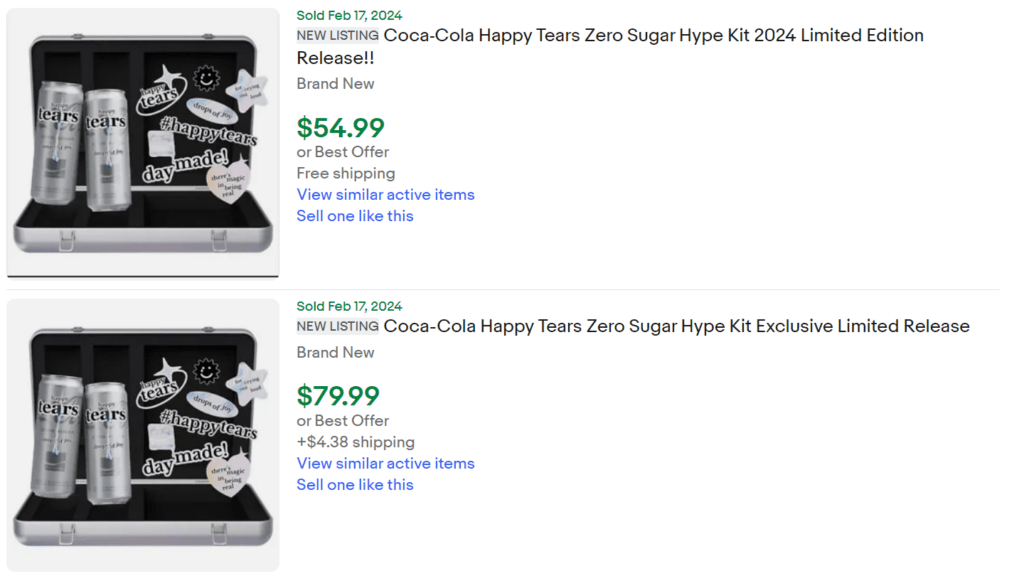This screenshot has height=576, width=1024.
Task: Click the or Best Offer text on the $54.99 item
Action: pos(342,151)
